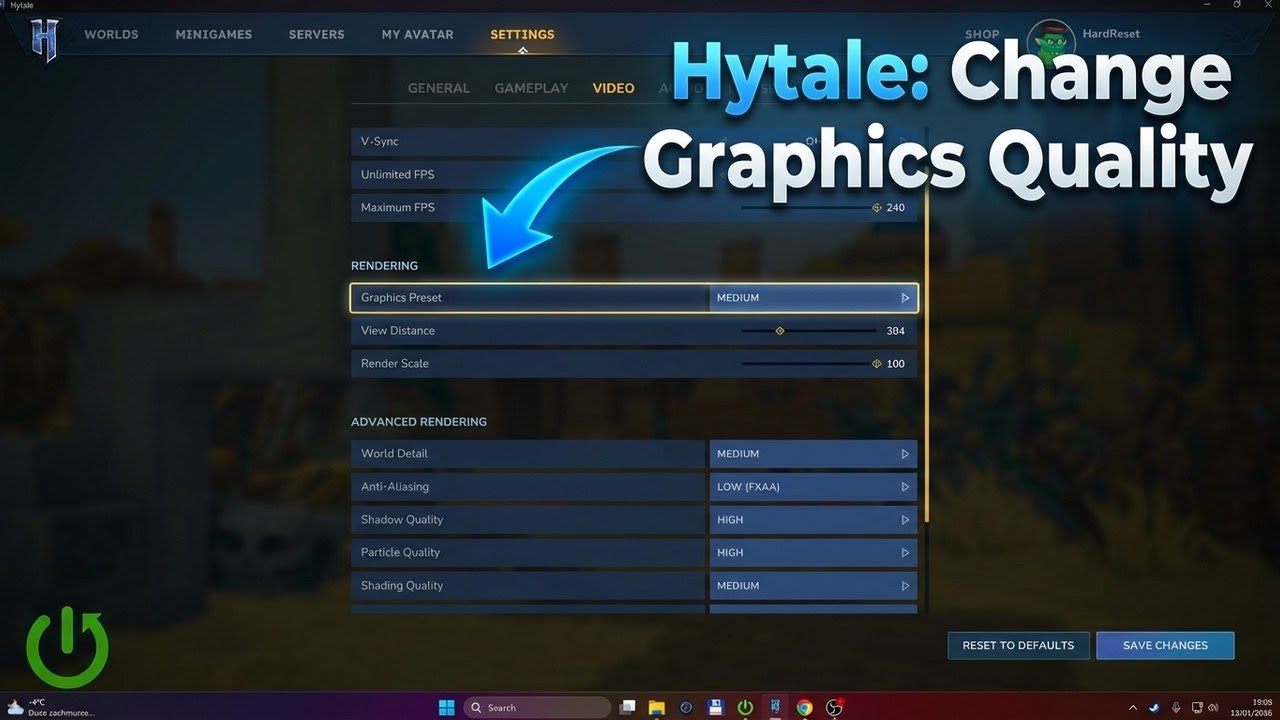The width and height of the screenshot is (1280, 720).
Task: Click the View Distance value 384
Action: click(895, 331)
